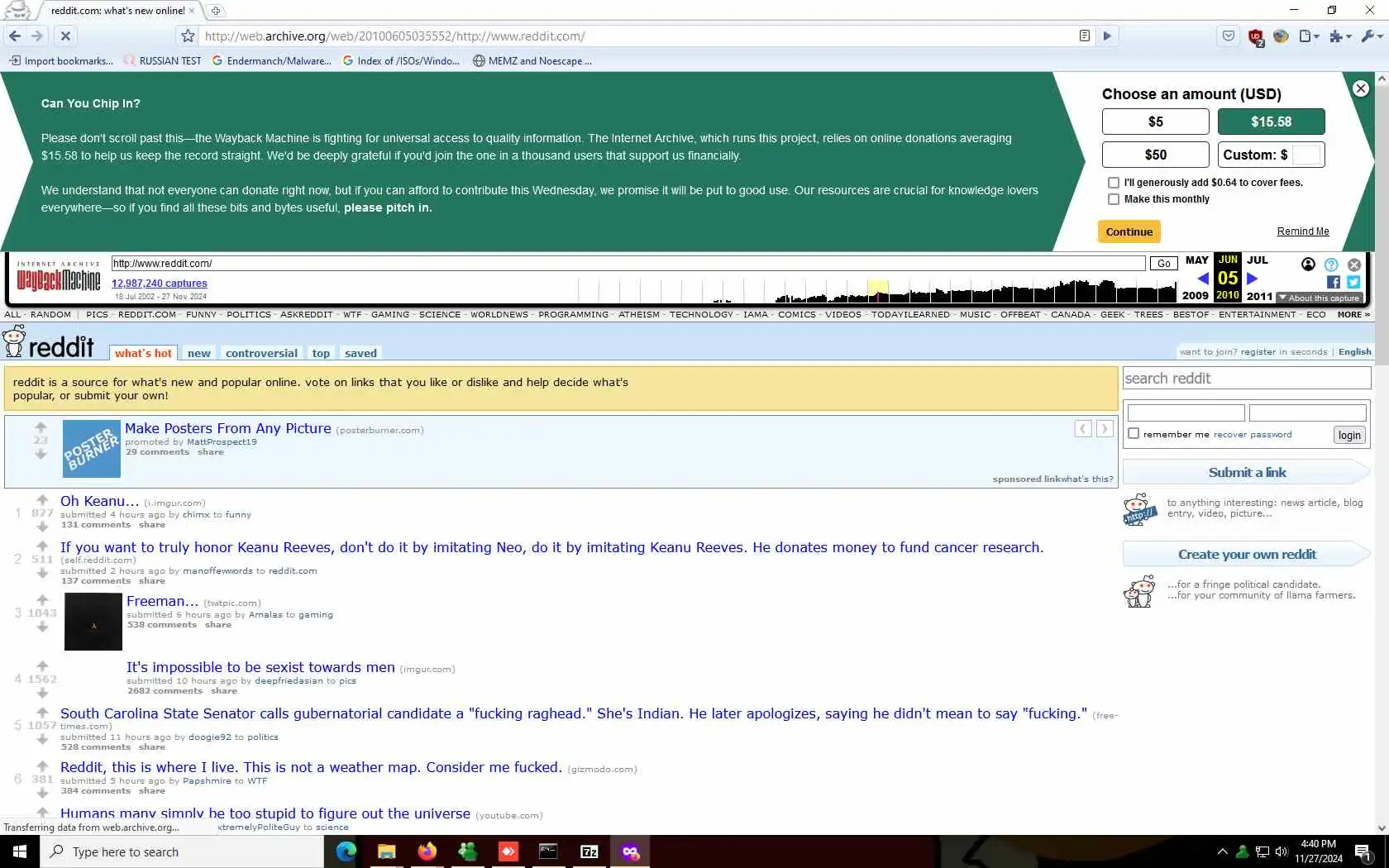Open the Poster Burner thumbnail

(x=92, y=449)
